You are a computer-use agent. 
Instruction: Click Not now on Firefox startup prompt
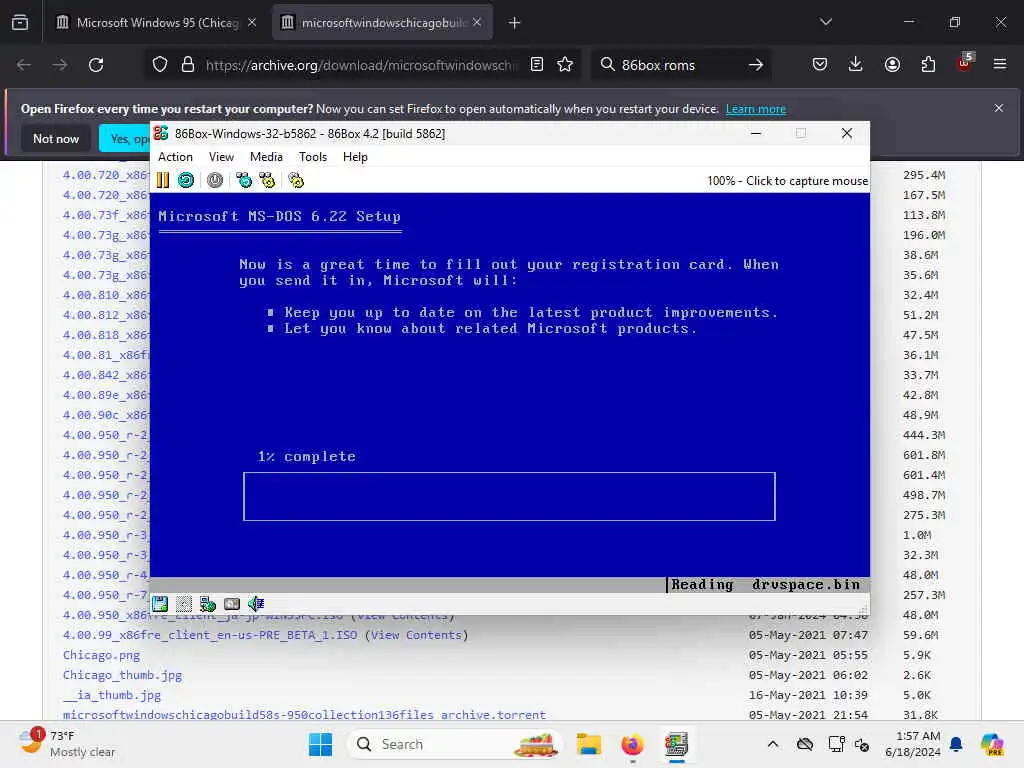(x=56, y=138)
